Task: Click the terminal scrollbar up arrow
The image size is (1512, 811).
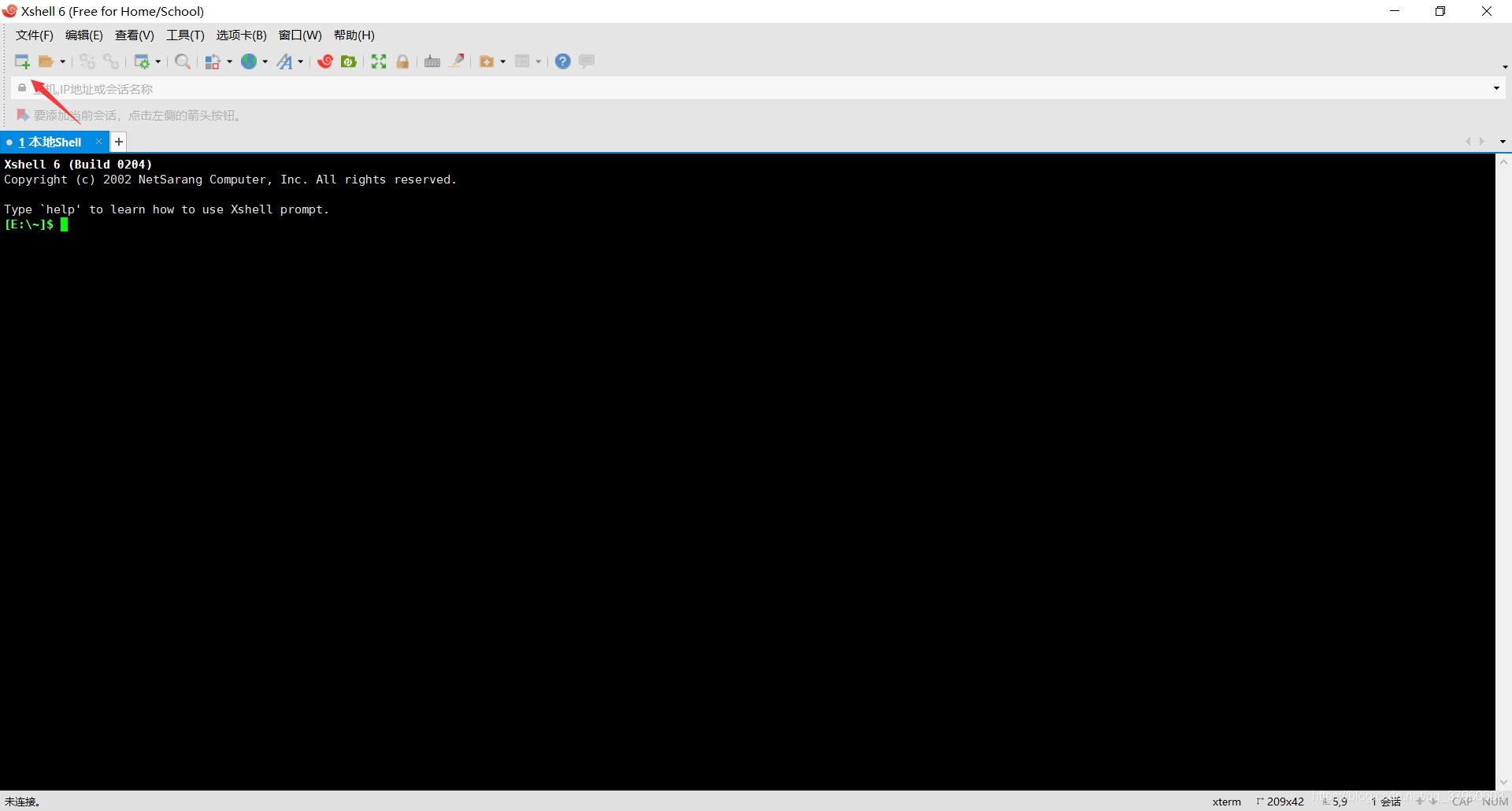Action: tap(1503, 162)
